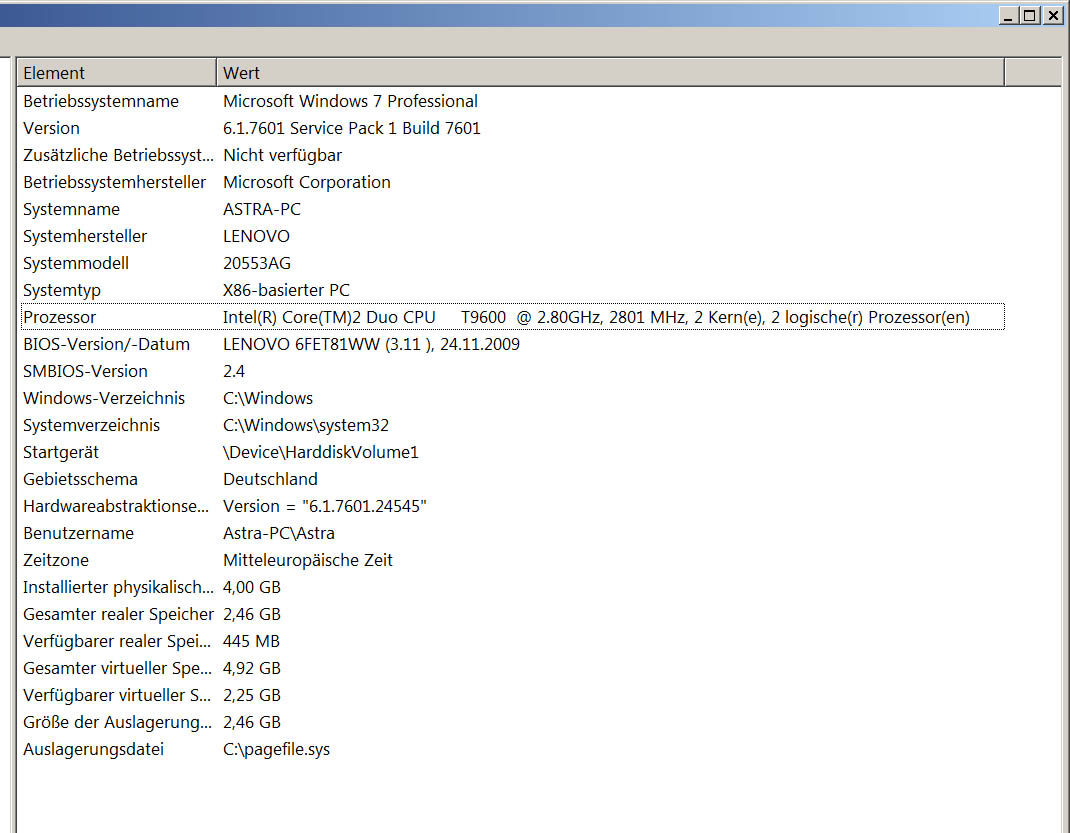1070x833 pixels.
Task: Select the Verfügbarer virtueller S... row label
Action: (x=117, y=695)
